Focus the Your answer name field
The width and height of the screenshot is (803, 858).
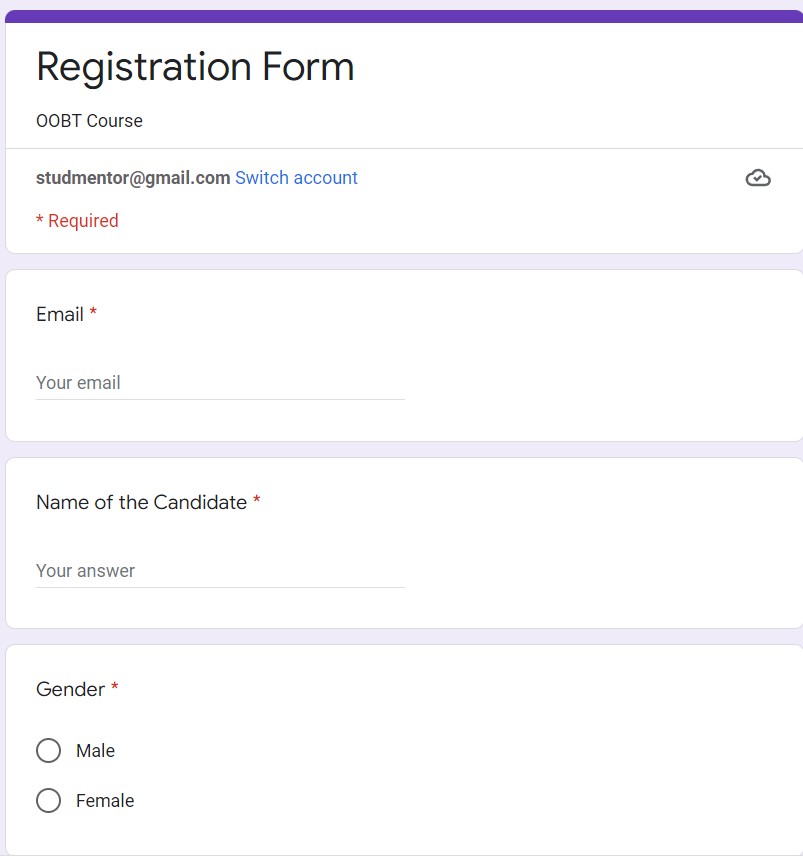pyautogui.click(x=220, y=571)
